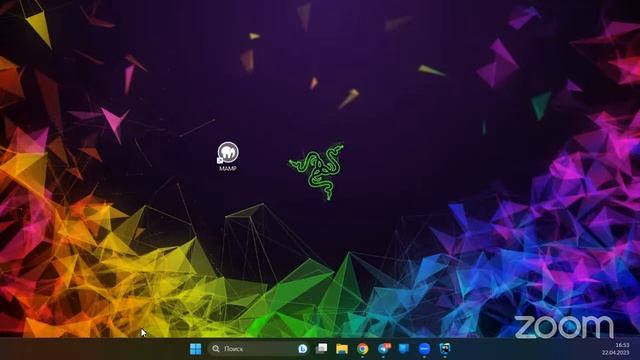This screenshot has height=360, width=640.
Task: Open Bing chat icon in search box
Action: [302, 349]
